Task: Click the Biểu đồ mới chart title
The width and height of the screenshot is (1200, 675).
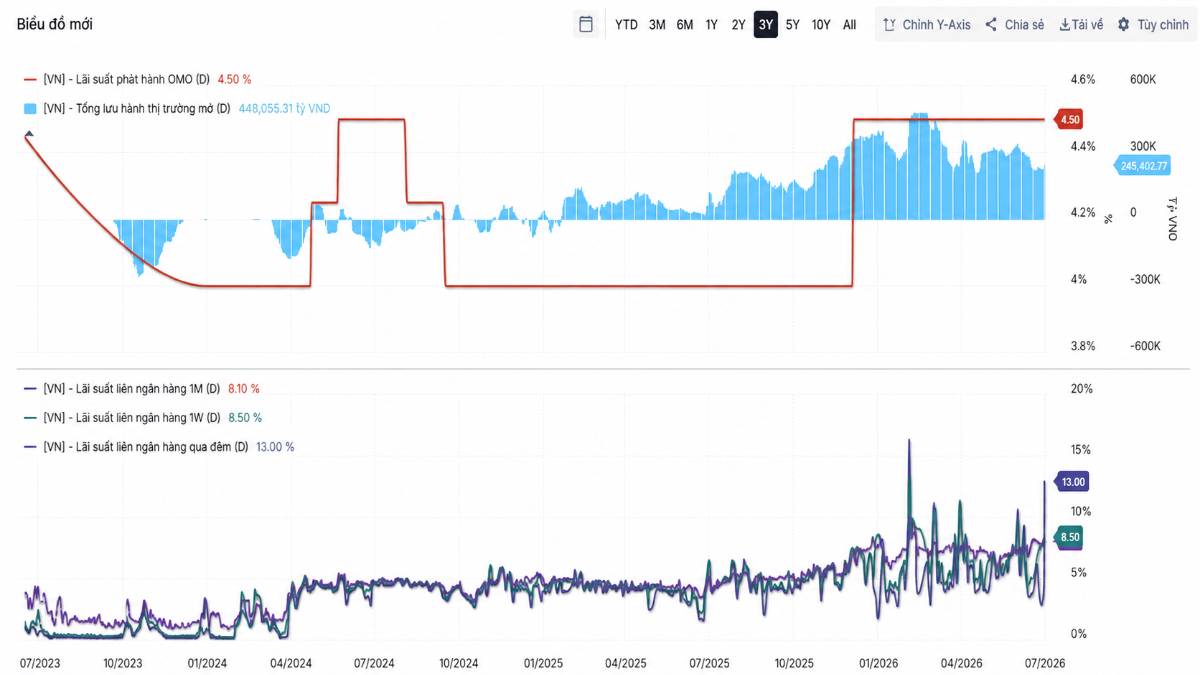Action: click(55, 24)
